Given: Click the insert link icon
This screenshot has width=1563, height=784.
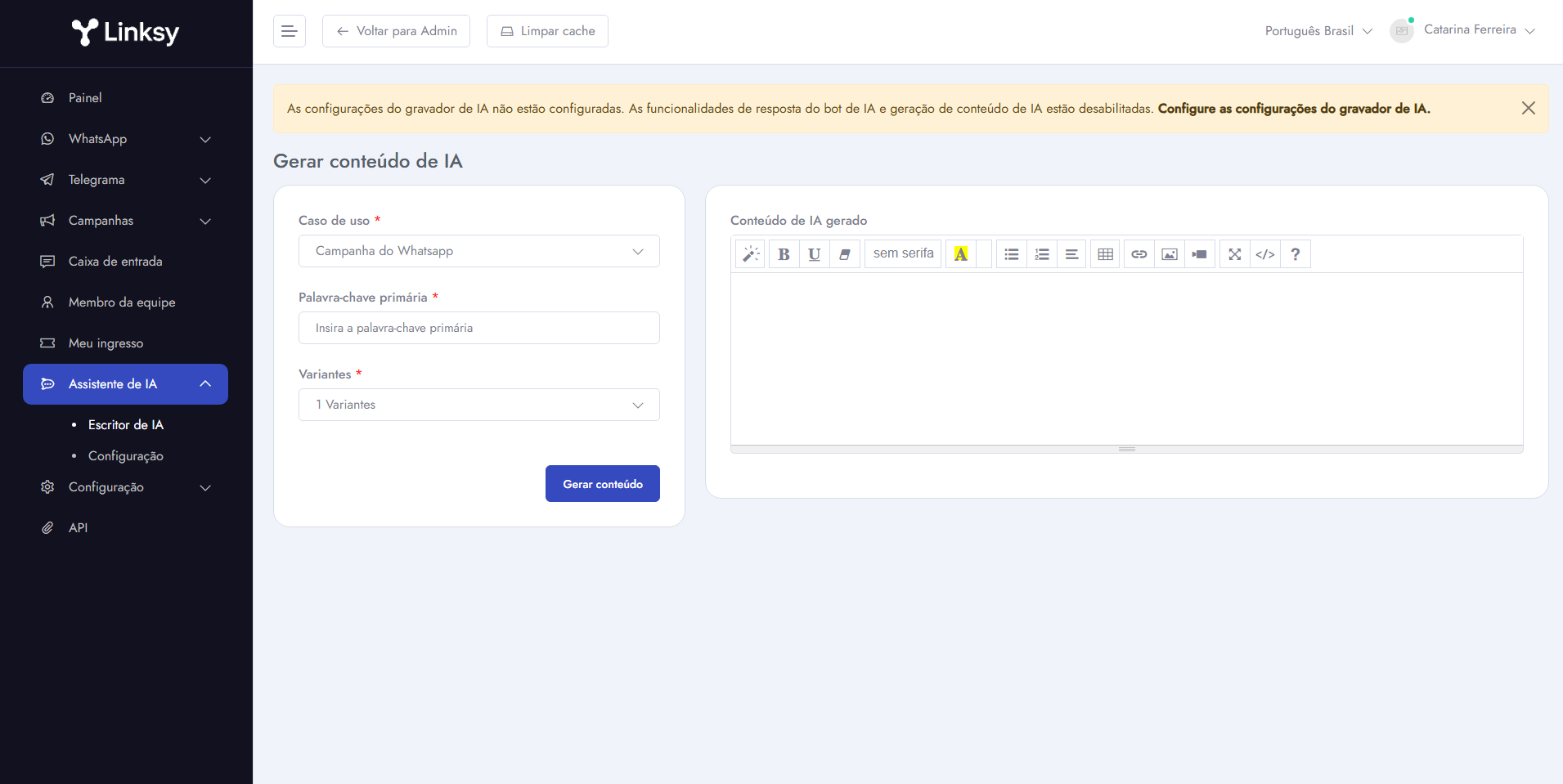Looking at the screenshot, I should tap(1139, 254).
